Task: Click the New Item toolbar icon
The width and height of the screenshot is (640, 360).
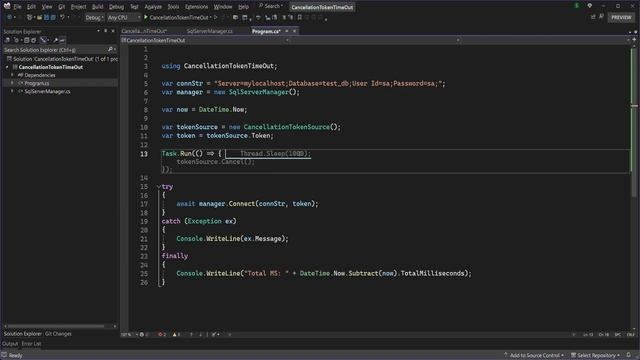Action: pos(29,18)
